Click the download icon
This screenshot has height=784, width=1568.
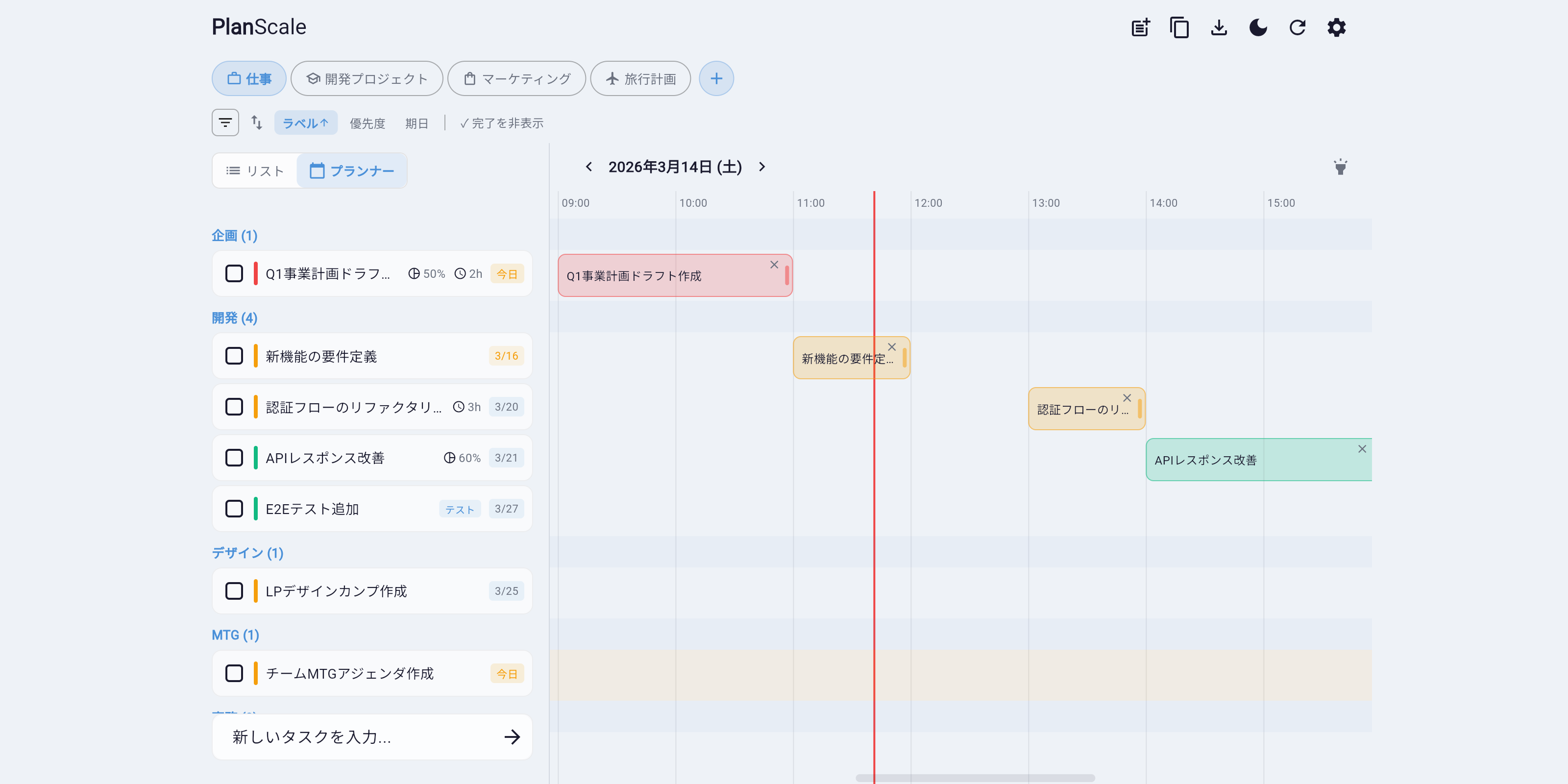(x=1219, y=27)
